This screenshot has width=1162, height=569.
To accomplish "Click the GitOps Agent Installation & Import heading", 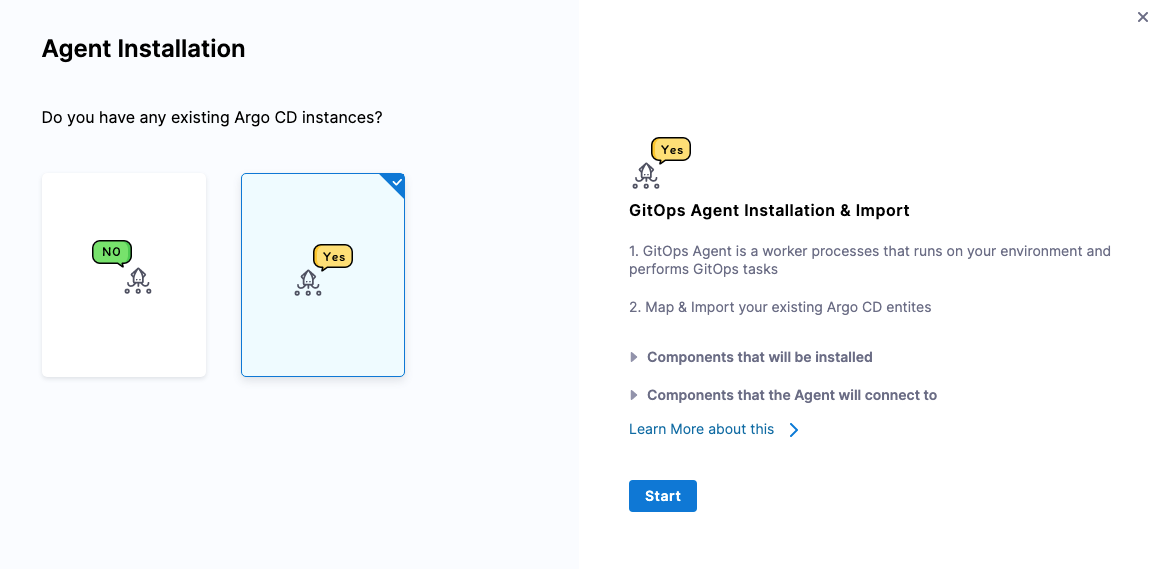I will (769, 211).
